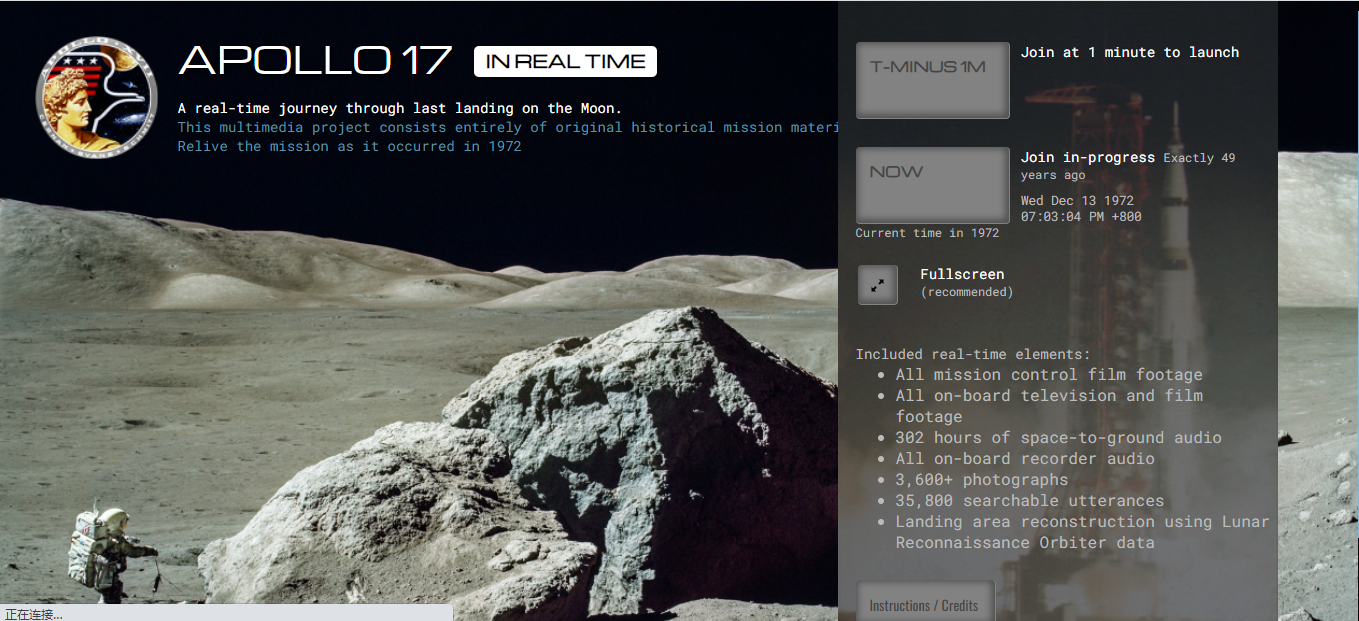Click the T-MINUS 1M launch button

933,80
